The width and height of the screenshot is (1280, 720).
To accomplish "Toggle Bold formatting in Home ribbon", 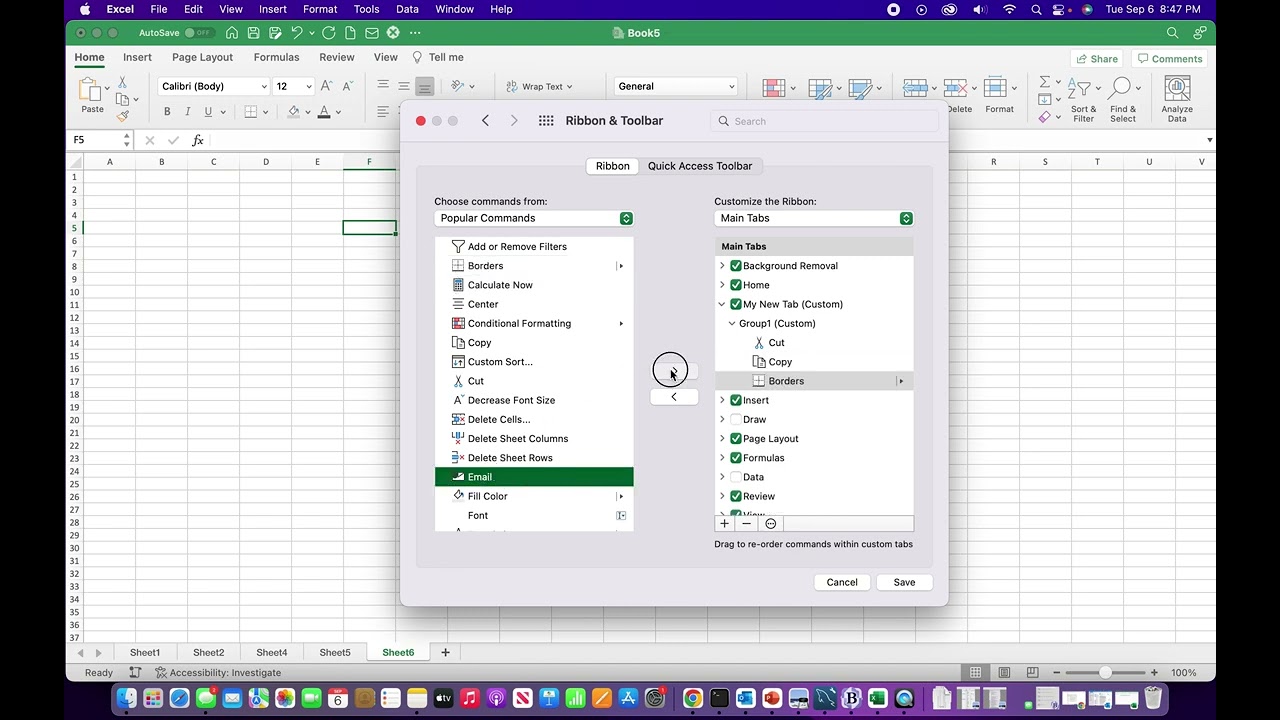I will coord(167,111).
